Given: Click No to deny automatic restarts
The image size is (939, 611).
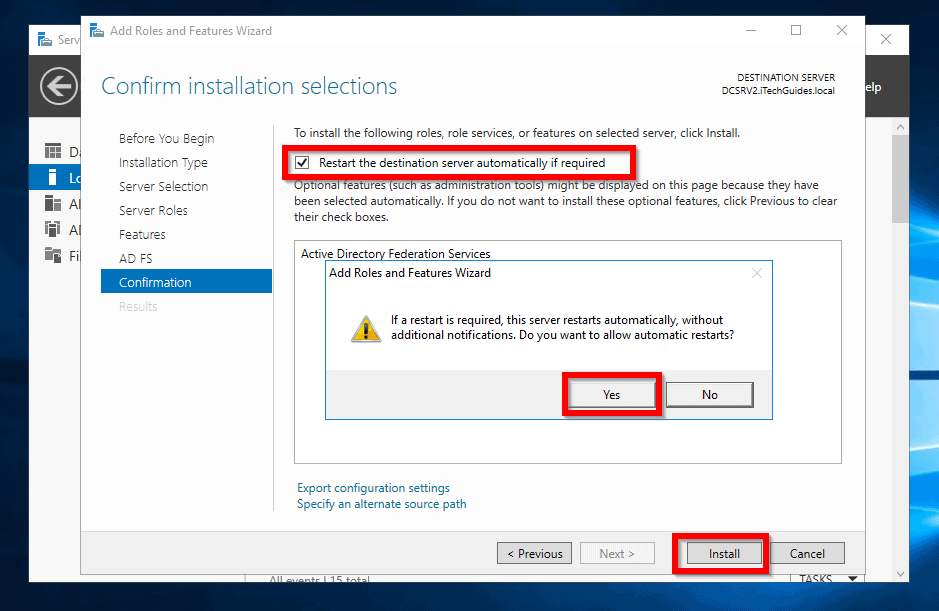Looking at the screenshot, I should 709,394.
